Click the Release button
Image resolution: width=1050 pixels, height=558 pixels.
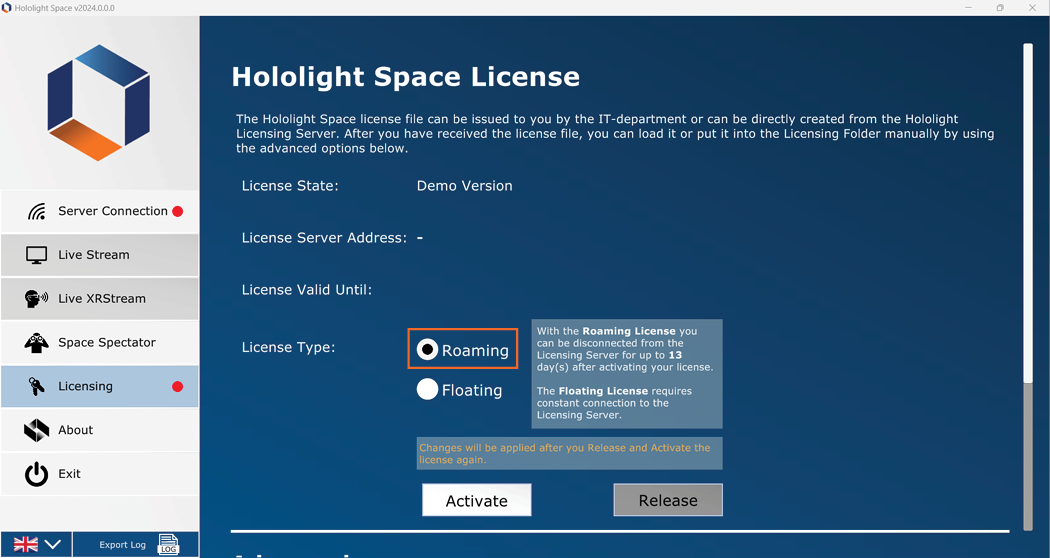[x=668, y=500]
